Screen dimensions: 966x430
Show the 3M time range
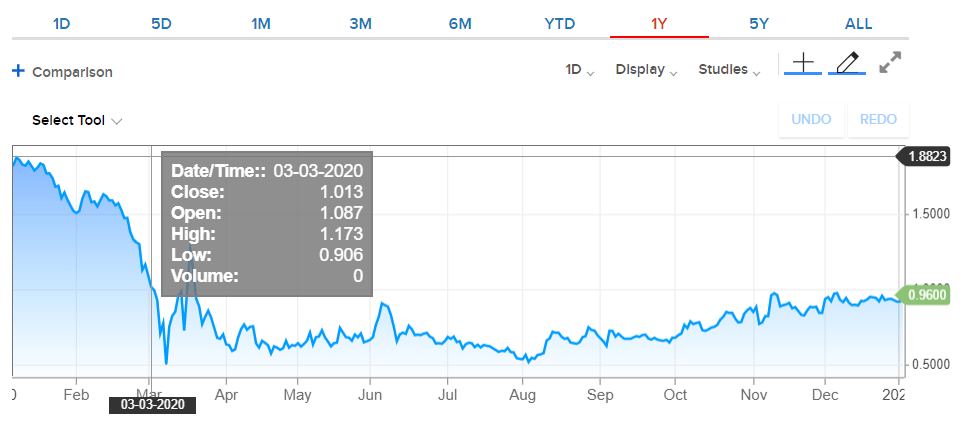(360, 24)
